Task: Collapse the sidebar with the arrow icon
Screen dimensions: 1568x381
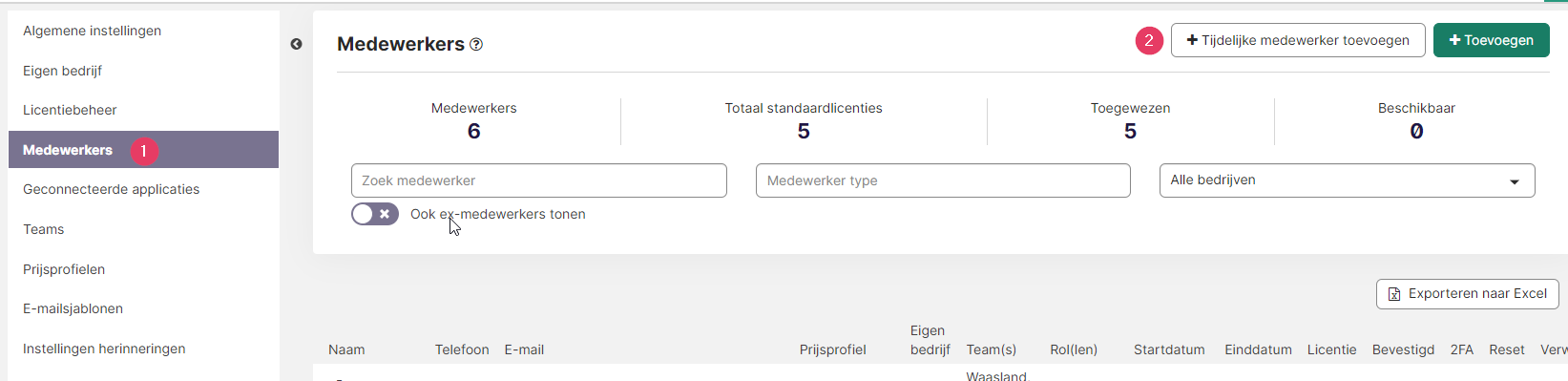Action: (296, 44)
